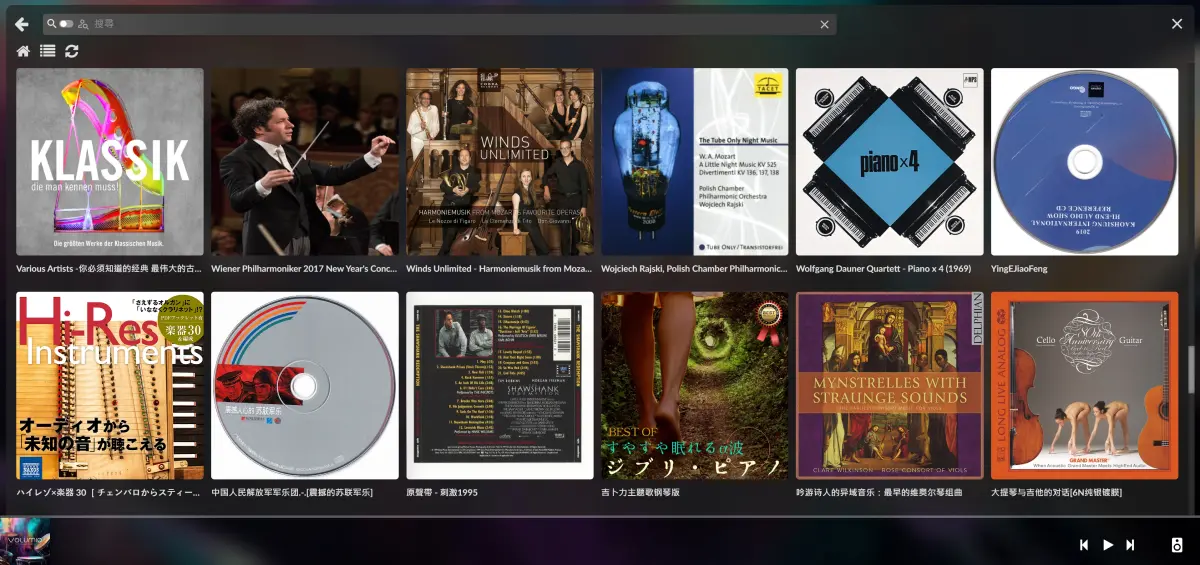Screen dimensions: 1200x565
Task: Clear the search field with X
Action: [x=825, y=24]
